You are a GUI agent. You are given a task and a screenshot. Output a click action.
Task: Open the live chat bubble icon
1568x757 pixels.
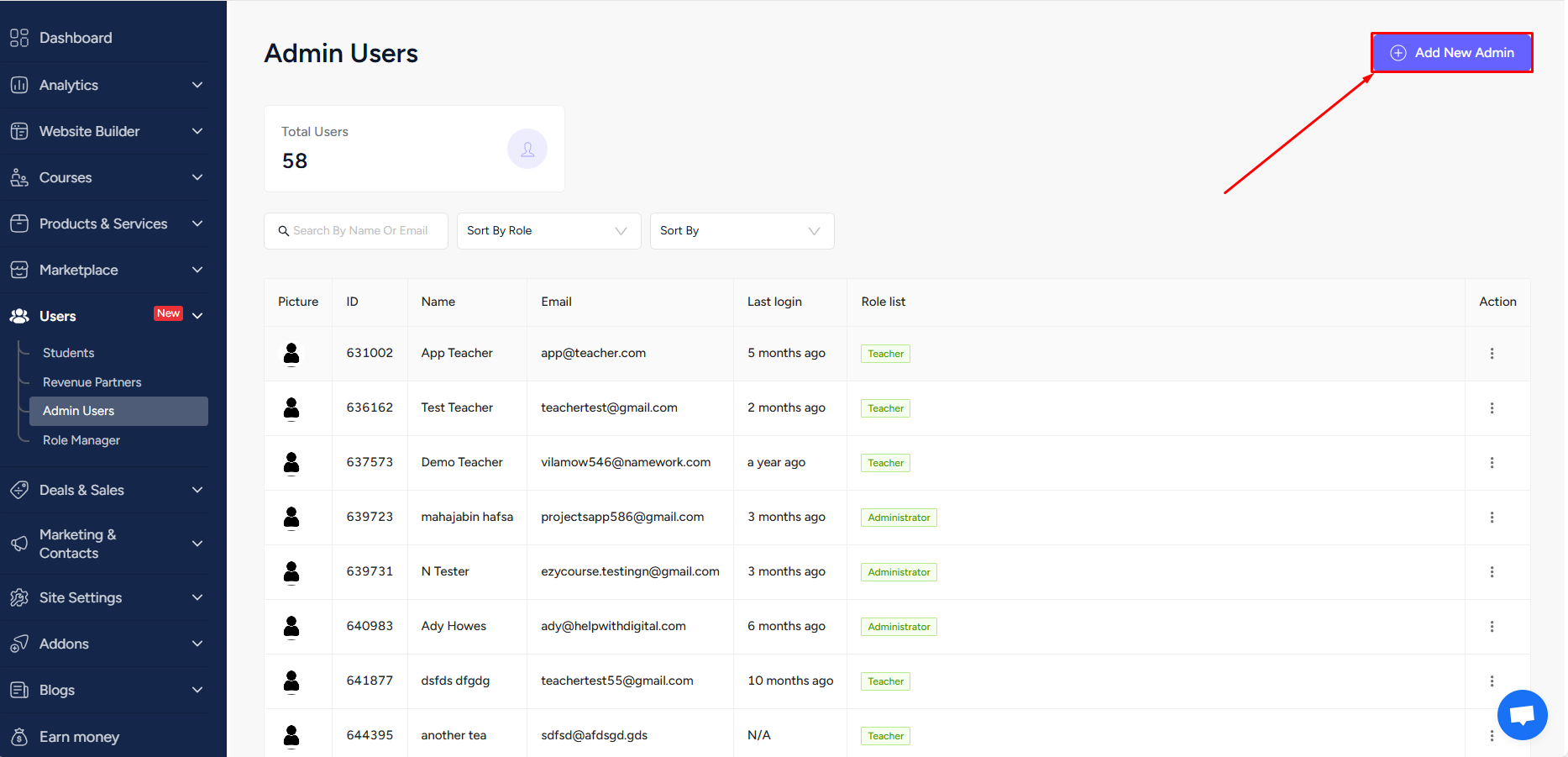1522,715
